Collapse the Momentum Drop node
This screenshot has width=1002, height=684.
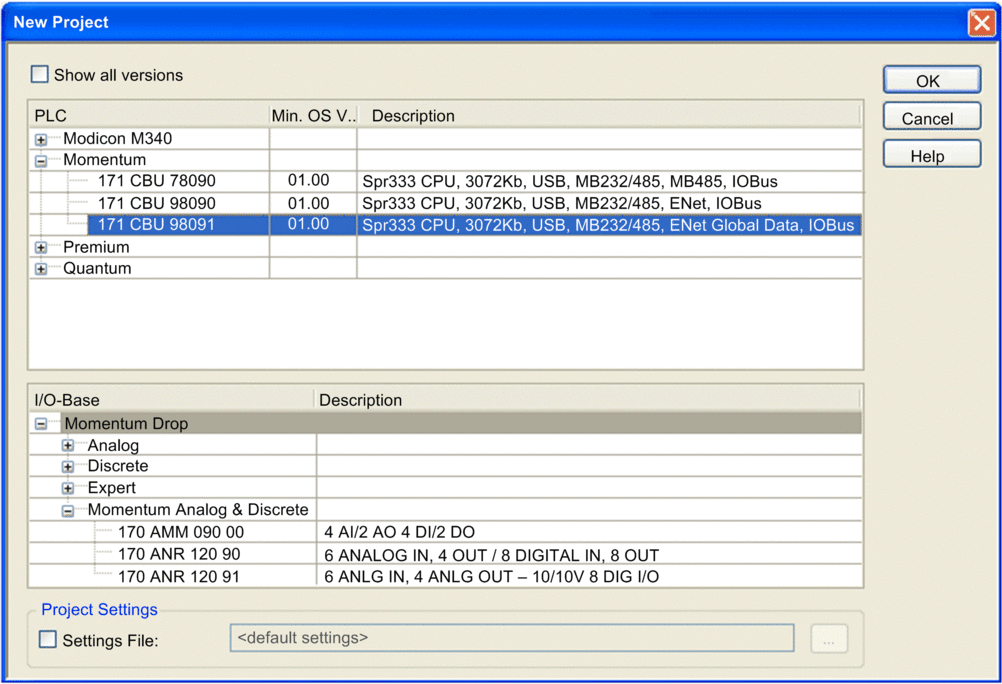coord(41,424)
